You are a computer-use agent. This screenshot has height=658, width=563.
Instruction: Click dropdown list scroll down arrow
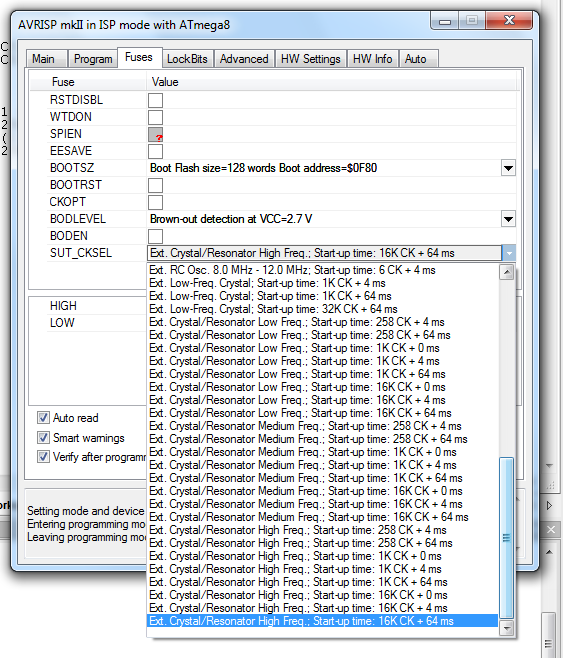tap(507, 628)
